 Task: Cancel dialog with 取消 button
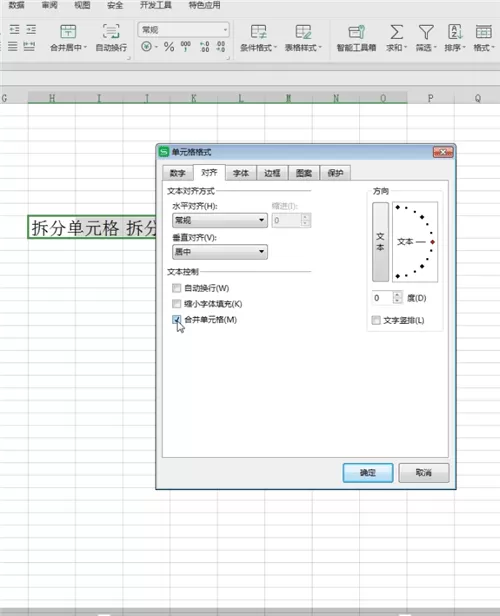point(424,473)
